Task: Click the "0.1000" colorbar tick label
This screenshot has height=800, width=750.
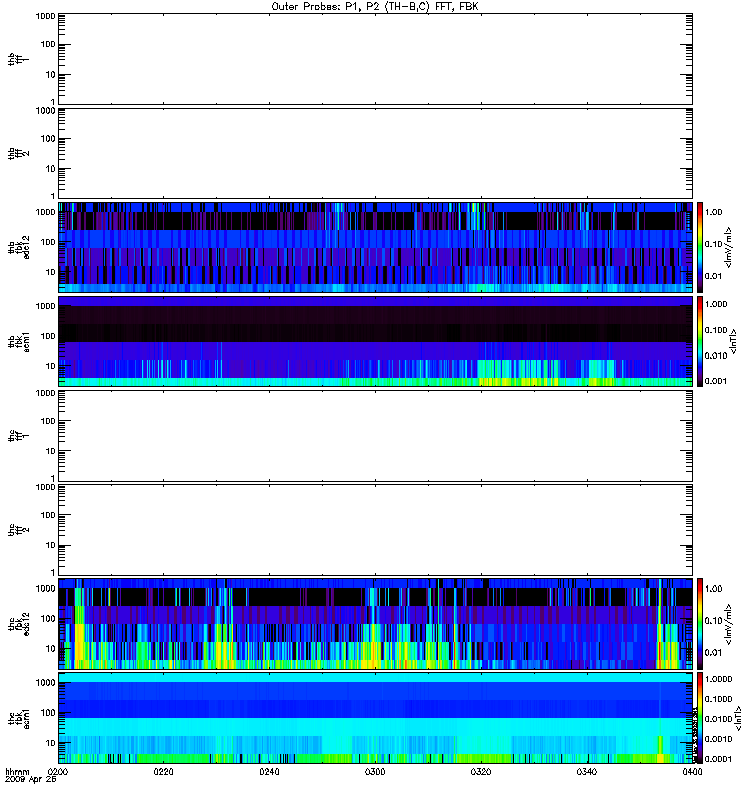Action: click(x=718, y=699)
